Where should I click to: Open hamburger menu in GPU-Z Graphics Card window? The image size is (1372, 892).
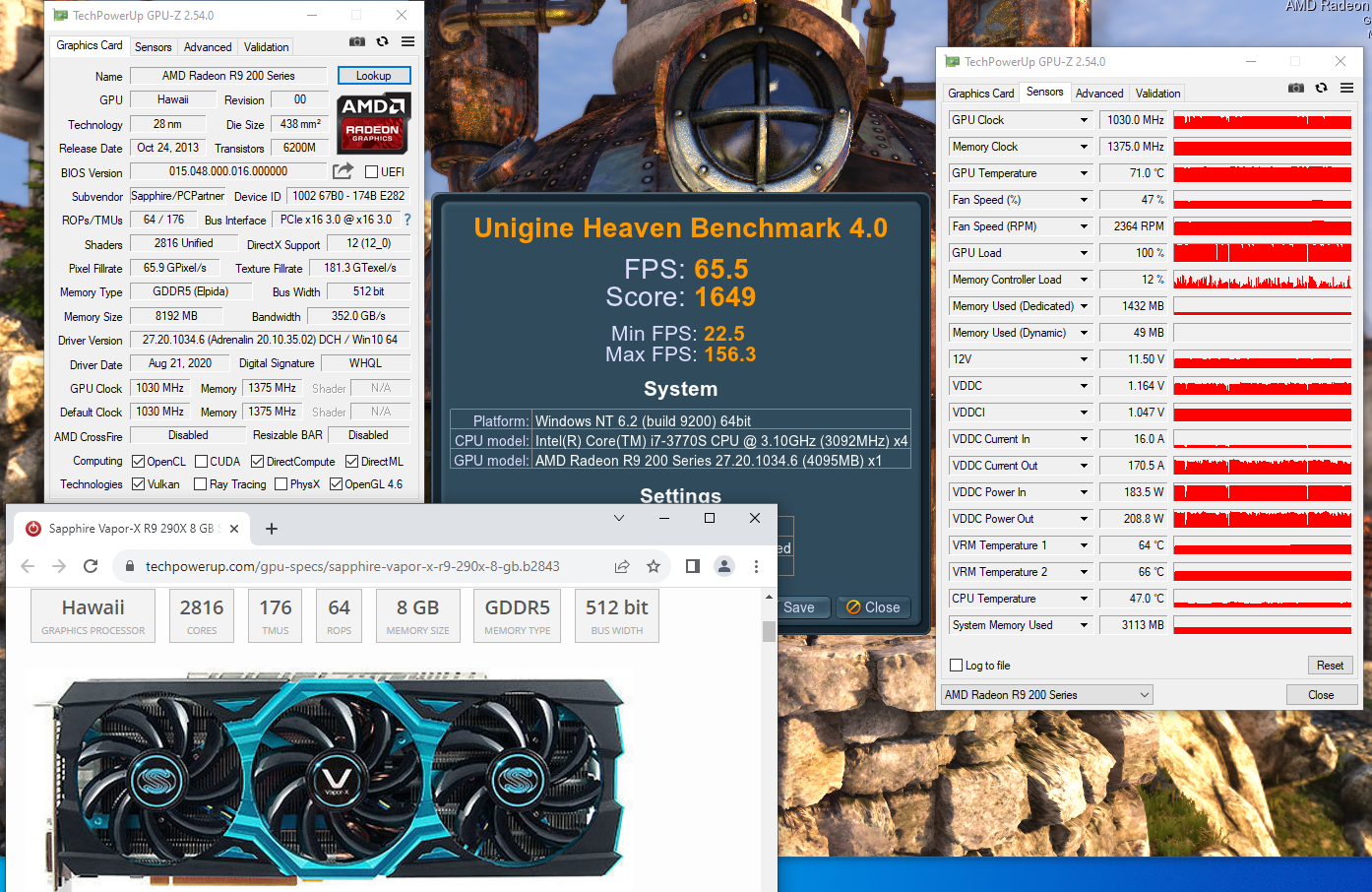tap(407, 41)
